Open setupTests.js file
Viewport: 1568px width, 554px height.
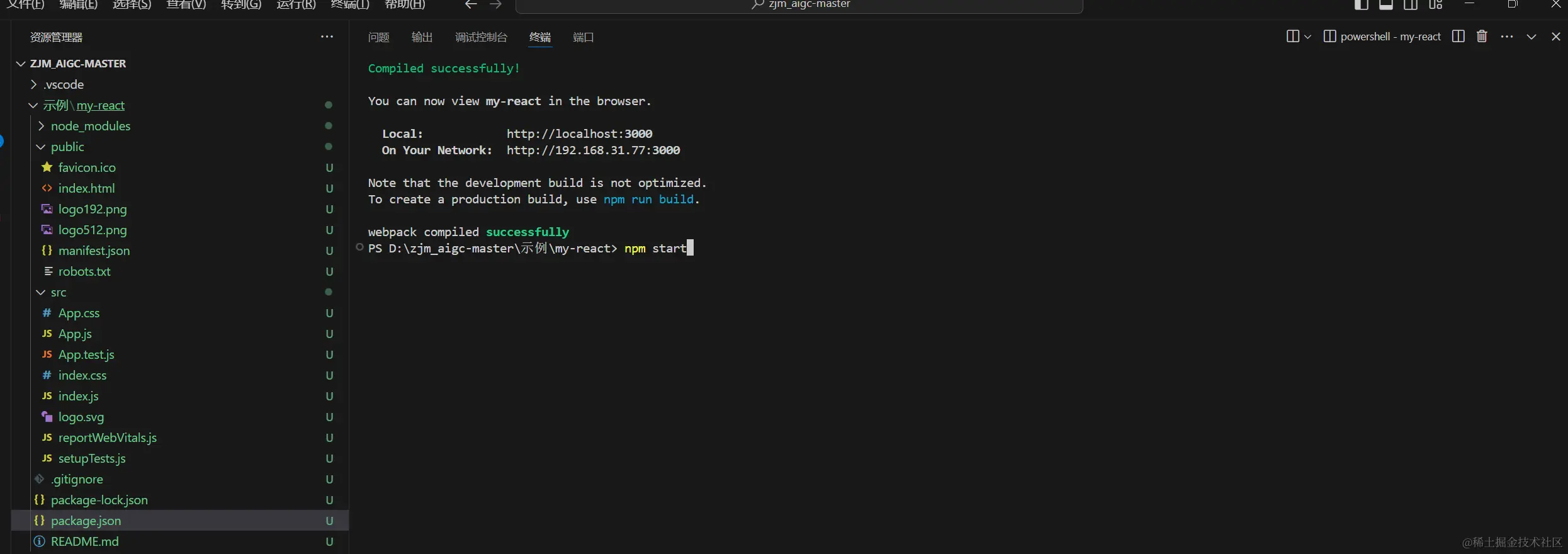[x=92, y=458]
